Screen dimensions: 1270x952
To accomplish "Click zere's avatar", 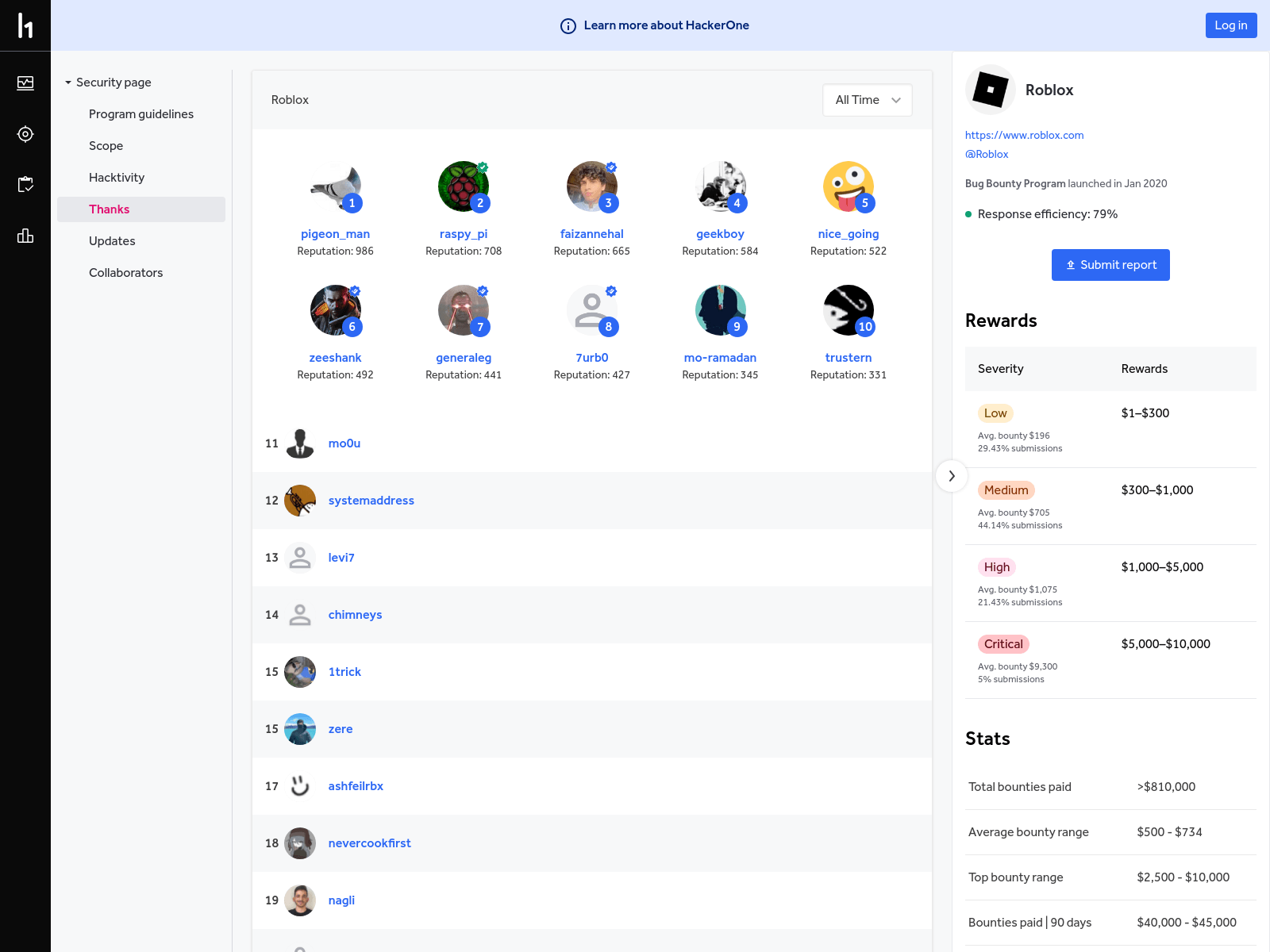I will (300, 729).
